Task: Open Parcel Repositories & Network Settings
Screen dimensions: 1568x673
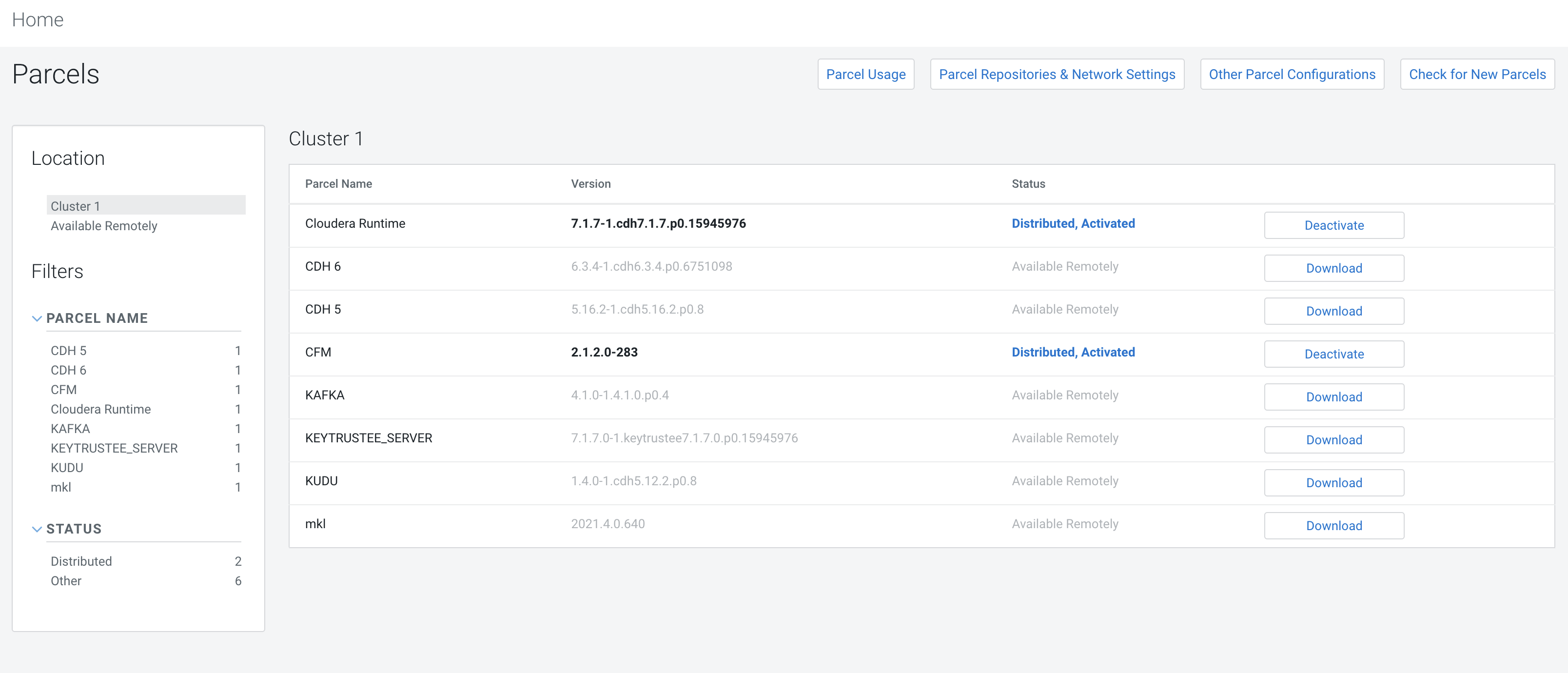Action: click(x=1056, y=74)
